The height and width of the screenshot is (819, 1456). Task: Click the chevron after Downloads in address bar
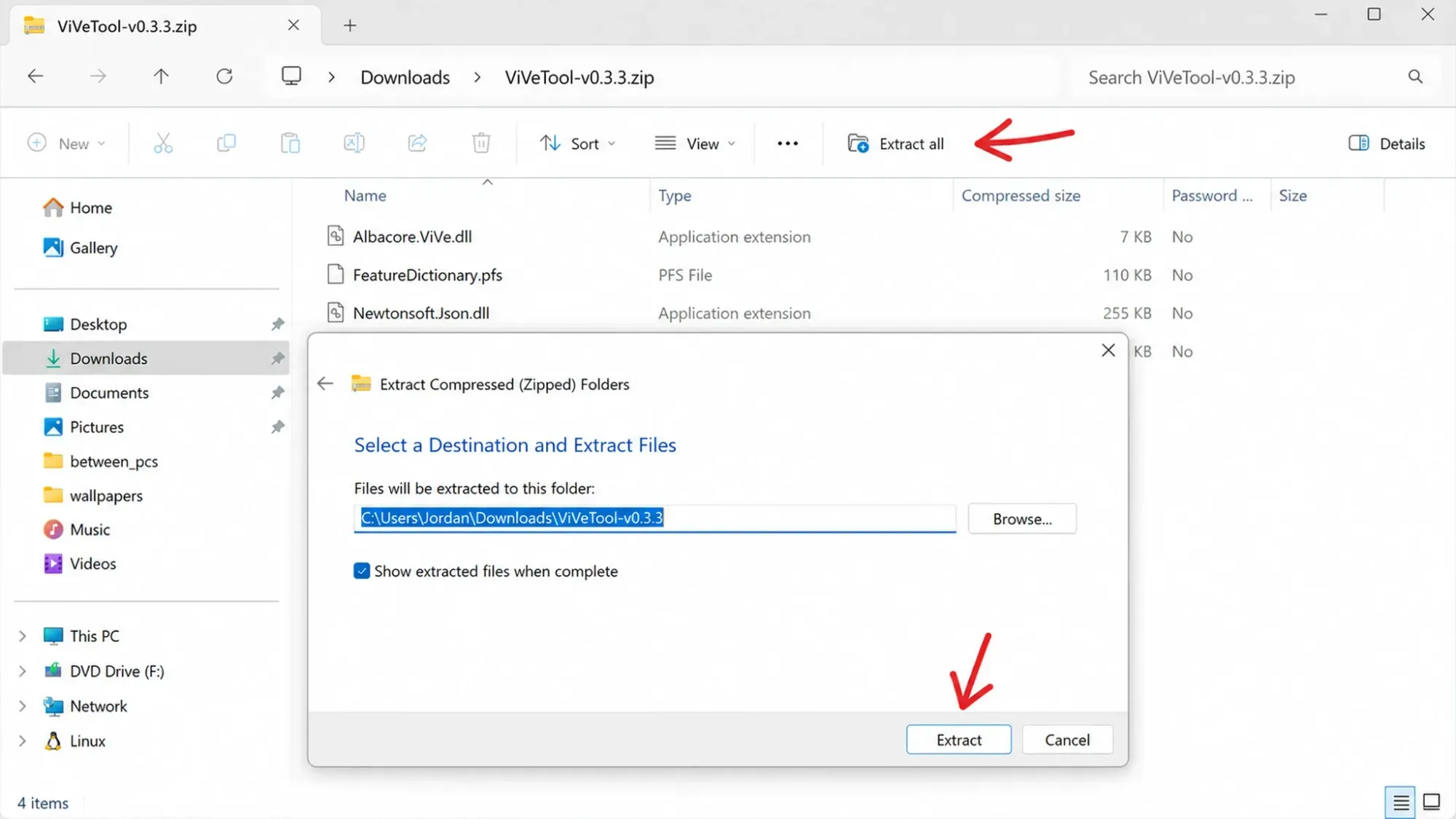tap(477, 77)
